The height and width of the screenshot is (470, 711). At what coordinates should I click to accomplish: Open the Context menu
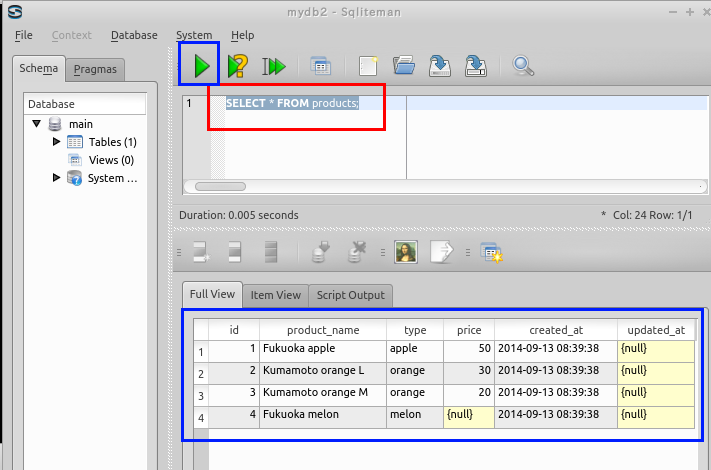[x=72, y=35]
